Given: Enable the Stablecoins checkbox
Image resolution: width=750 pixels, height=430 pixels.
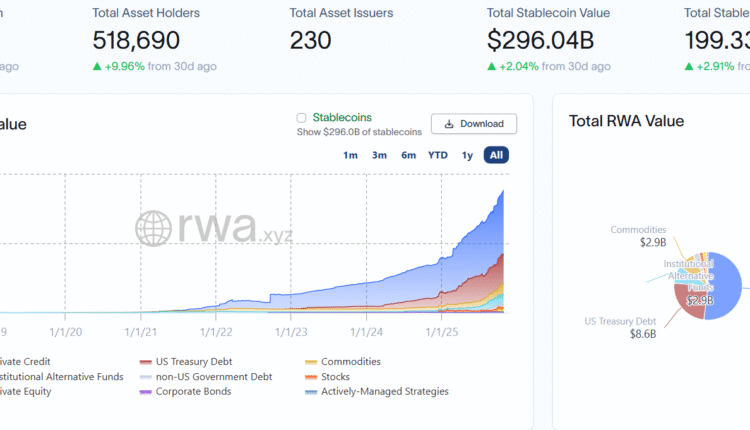Looking at the screenshot, I should pos(301,118).
